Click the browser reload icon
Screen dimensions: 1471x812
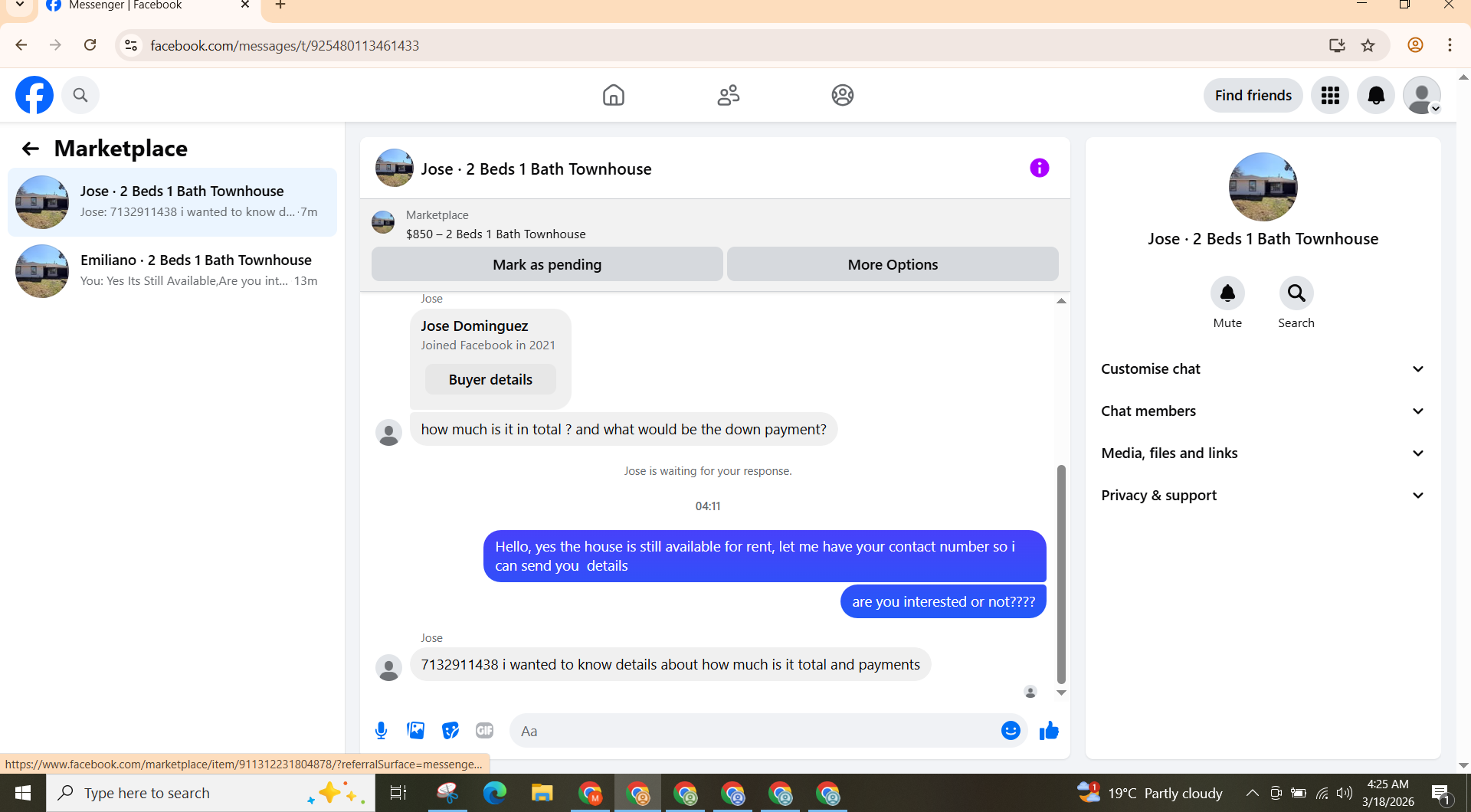pos(90,45)
